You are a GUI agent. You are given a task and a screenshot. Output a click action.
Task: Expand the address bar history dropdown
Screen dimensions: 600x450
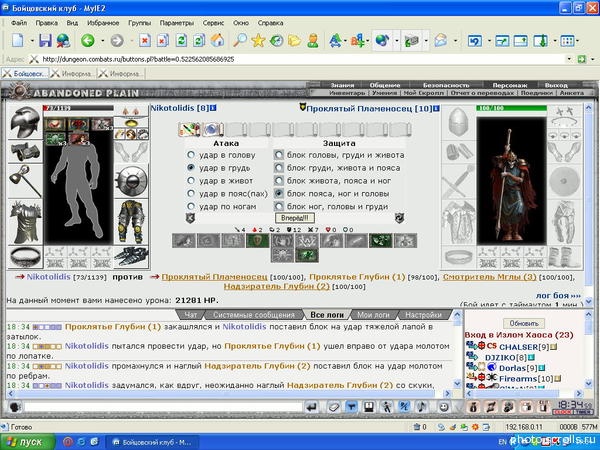[x=569, y=59]
